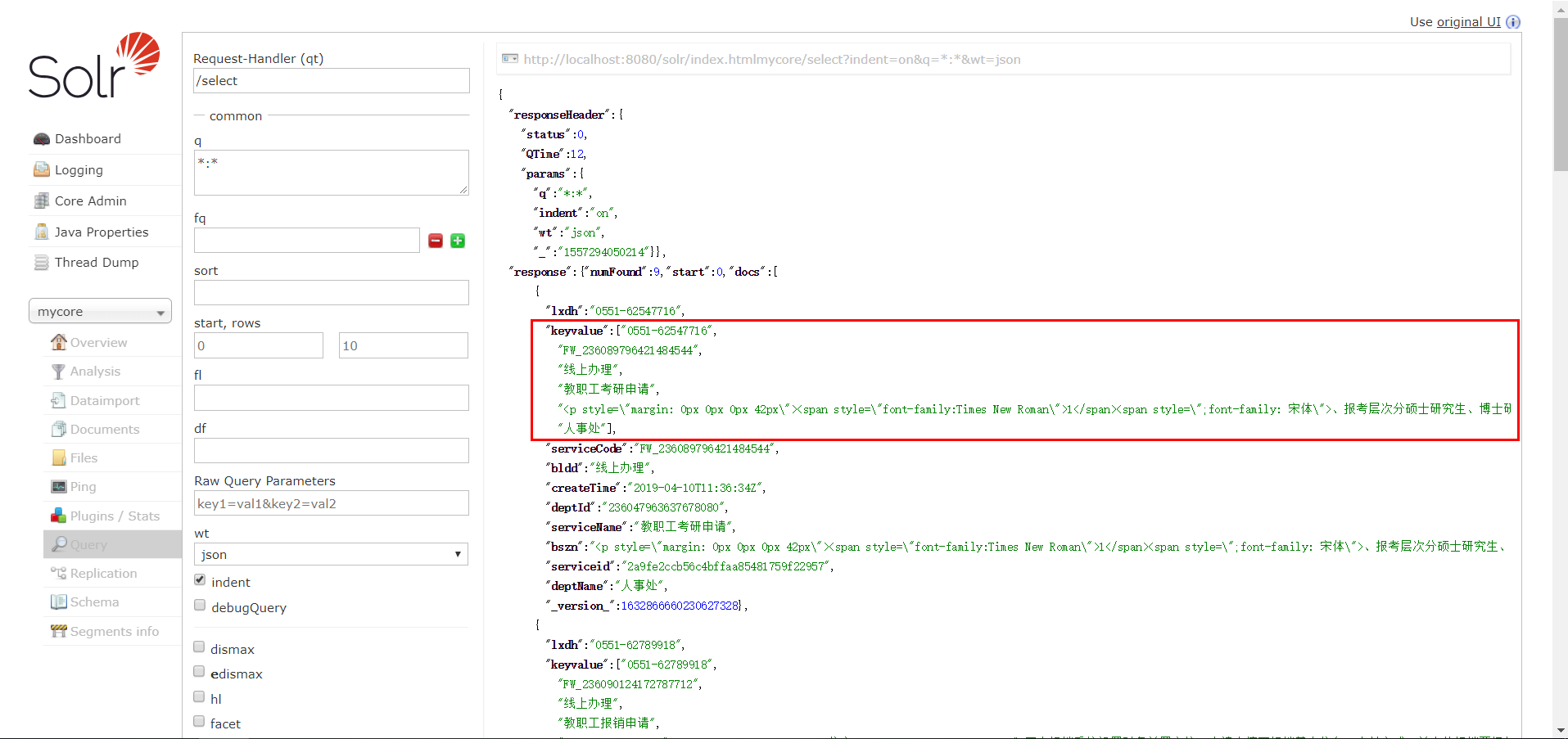Click the Solr logo
Viewport: 1568px width, 739px height.
[94, 65]
